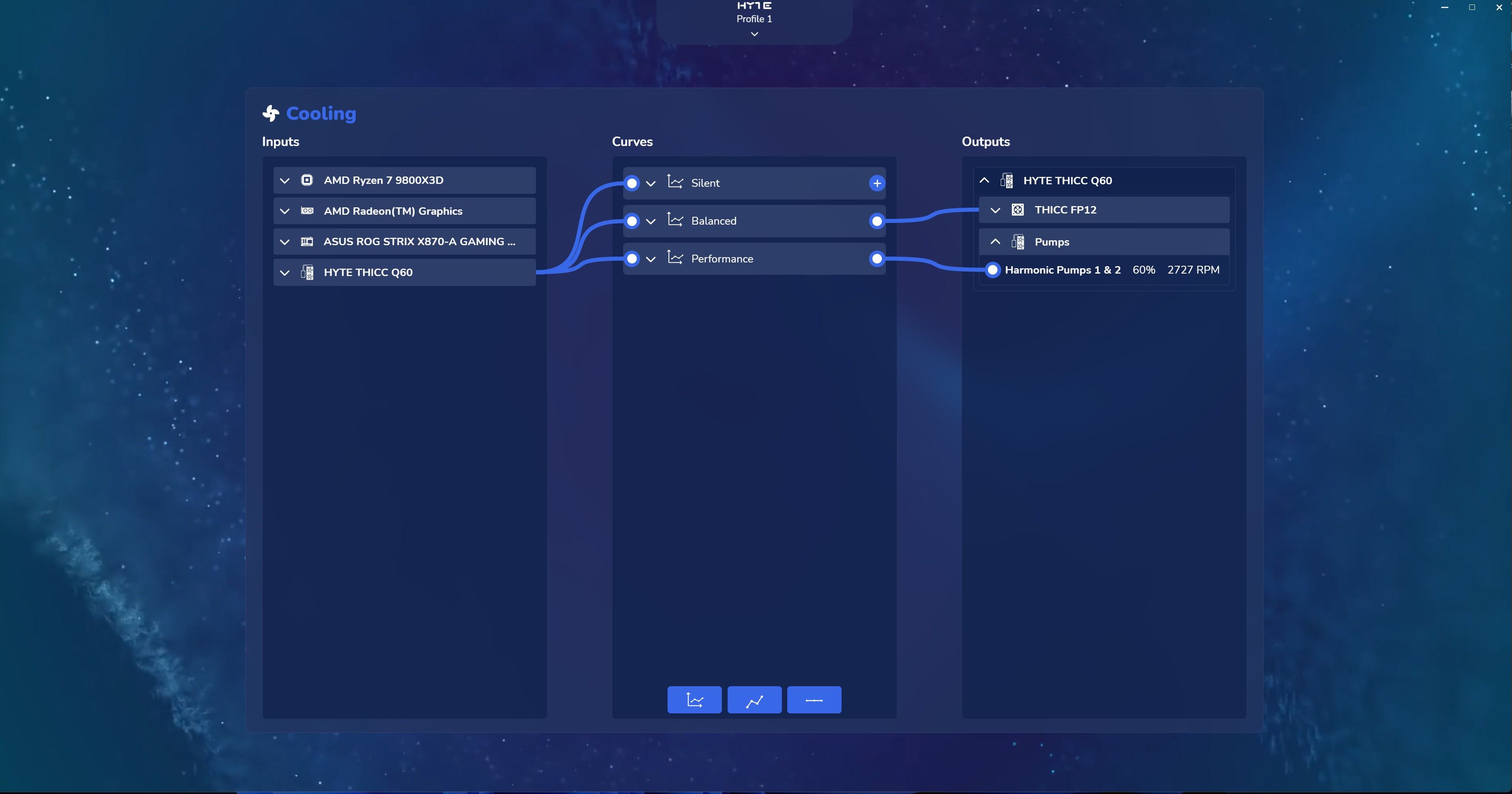Click the multi-point line curve button

[x=754, y=699]
